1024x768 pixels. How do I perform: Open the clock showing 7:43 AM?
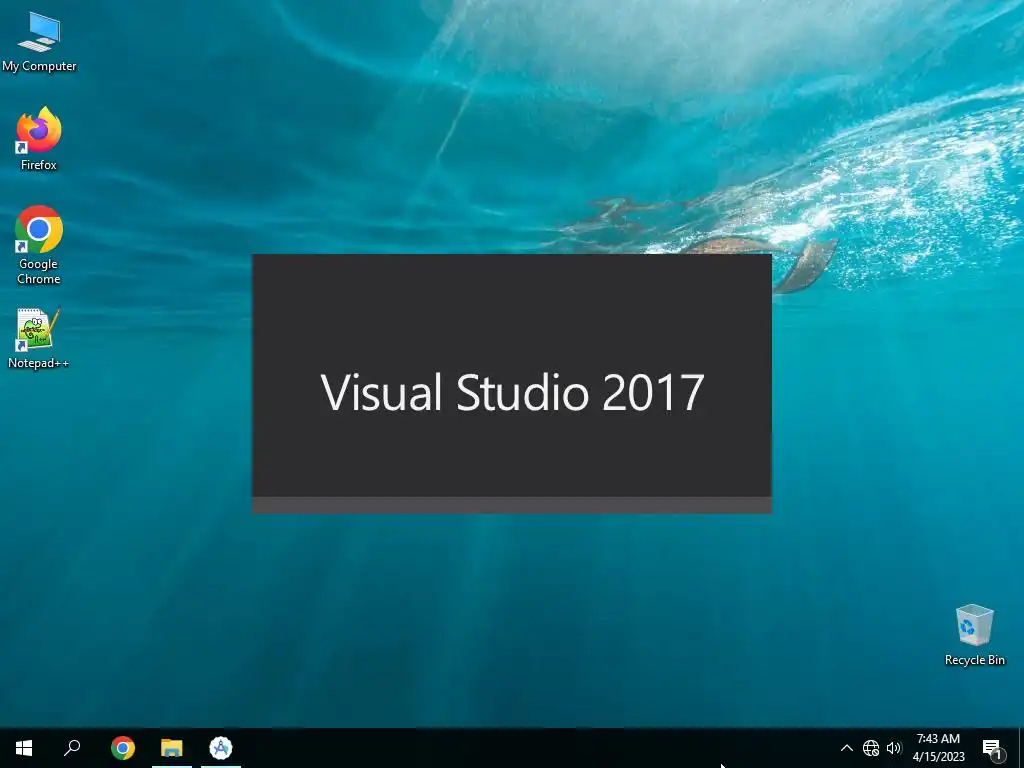point(938,748)
